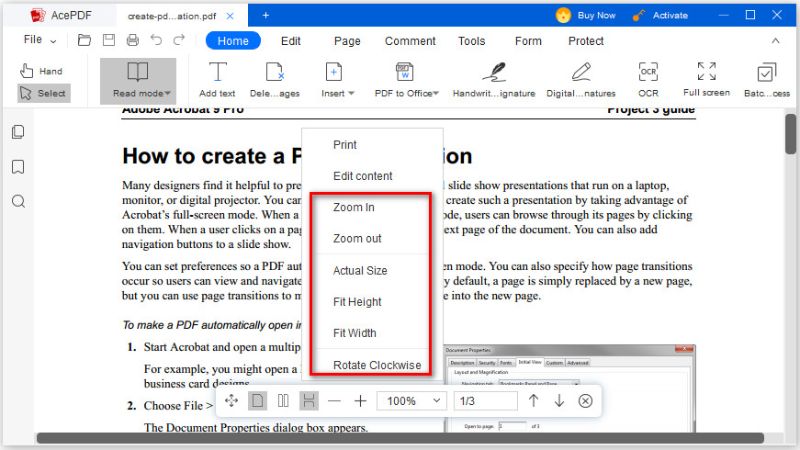Image resolution: width=800 pixels, height=450 pixels.
Task: Zoom in with the plus button
Action: click(360, 401)
